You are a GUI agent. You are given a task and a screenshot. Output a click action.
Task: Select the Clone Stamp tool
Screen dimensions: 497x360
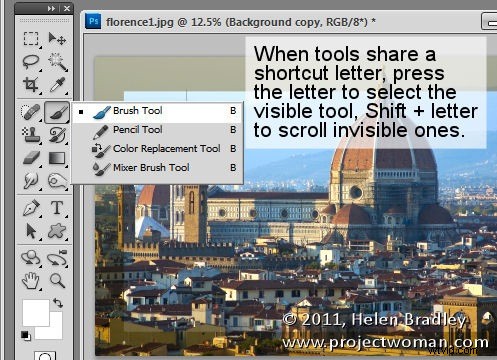pos(31,135)
